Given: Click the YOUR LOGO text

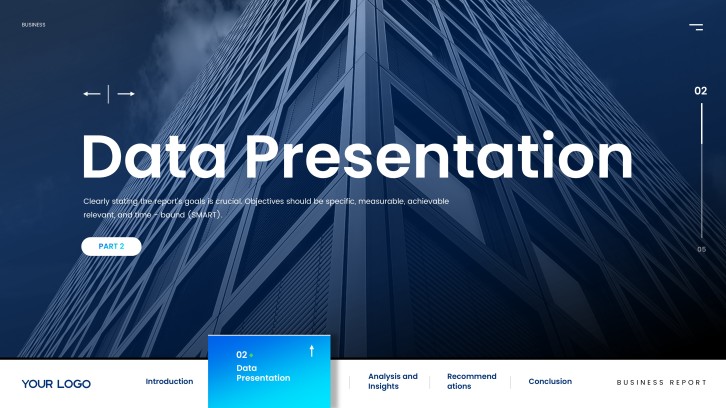Looking at the screenshot, I should [x=56, y=384].
